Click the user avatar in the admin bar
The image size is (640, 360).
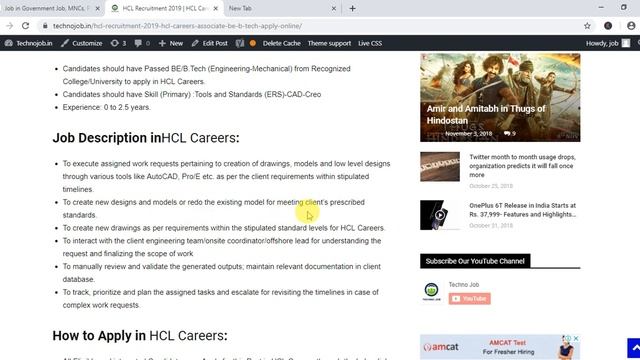pyautogui.click(x=626, y=43)
